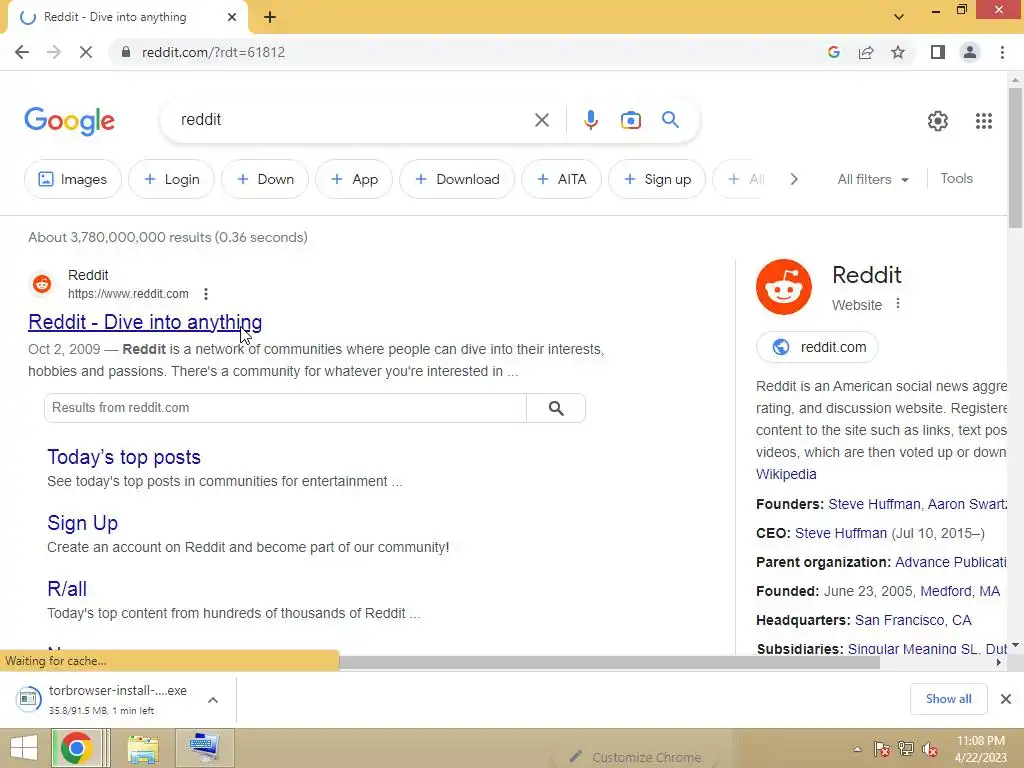
Task: Open search Tools
Action: click(x=956, y=178)
